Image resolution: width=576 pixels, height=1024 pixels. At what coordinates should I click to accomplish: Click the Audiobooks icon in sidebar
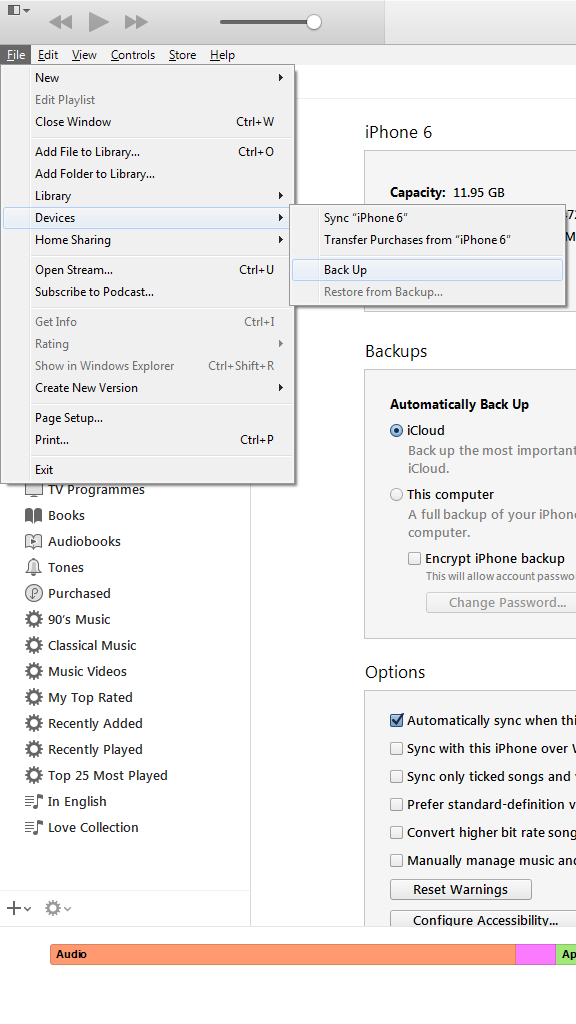(33, 541)
